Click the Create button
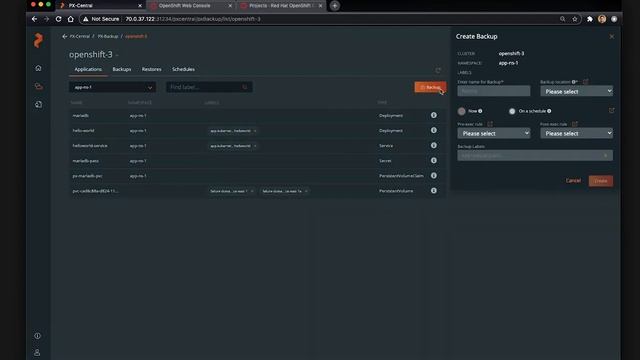 point(600,181)
